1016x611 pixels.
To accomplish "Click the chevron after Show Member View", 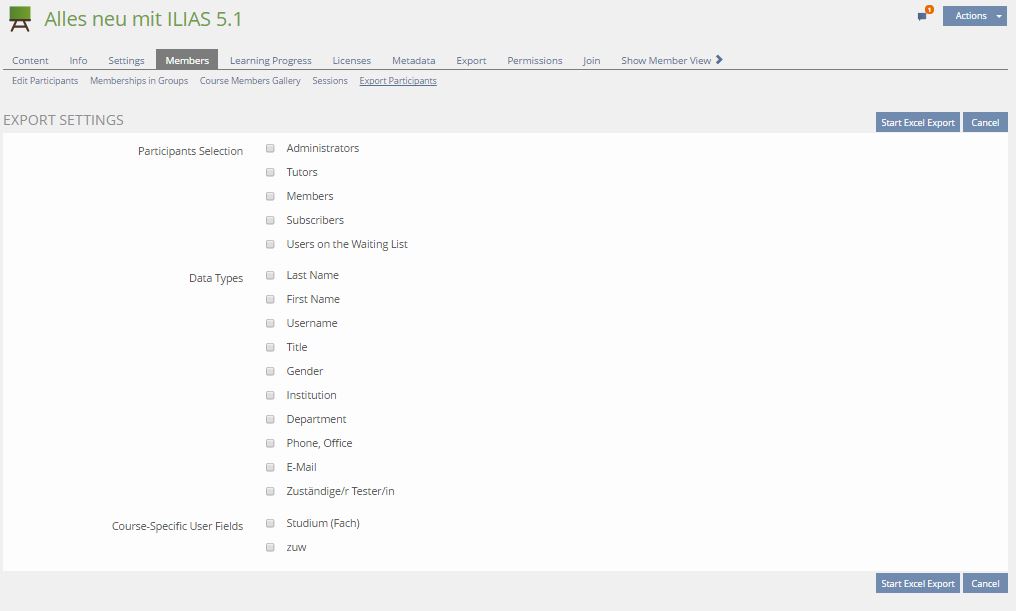I will [x=719, y=60].
